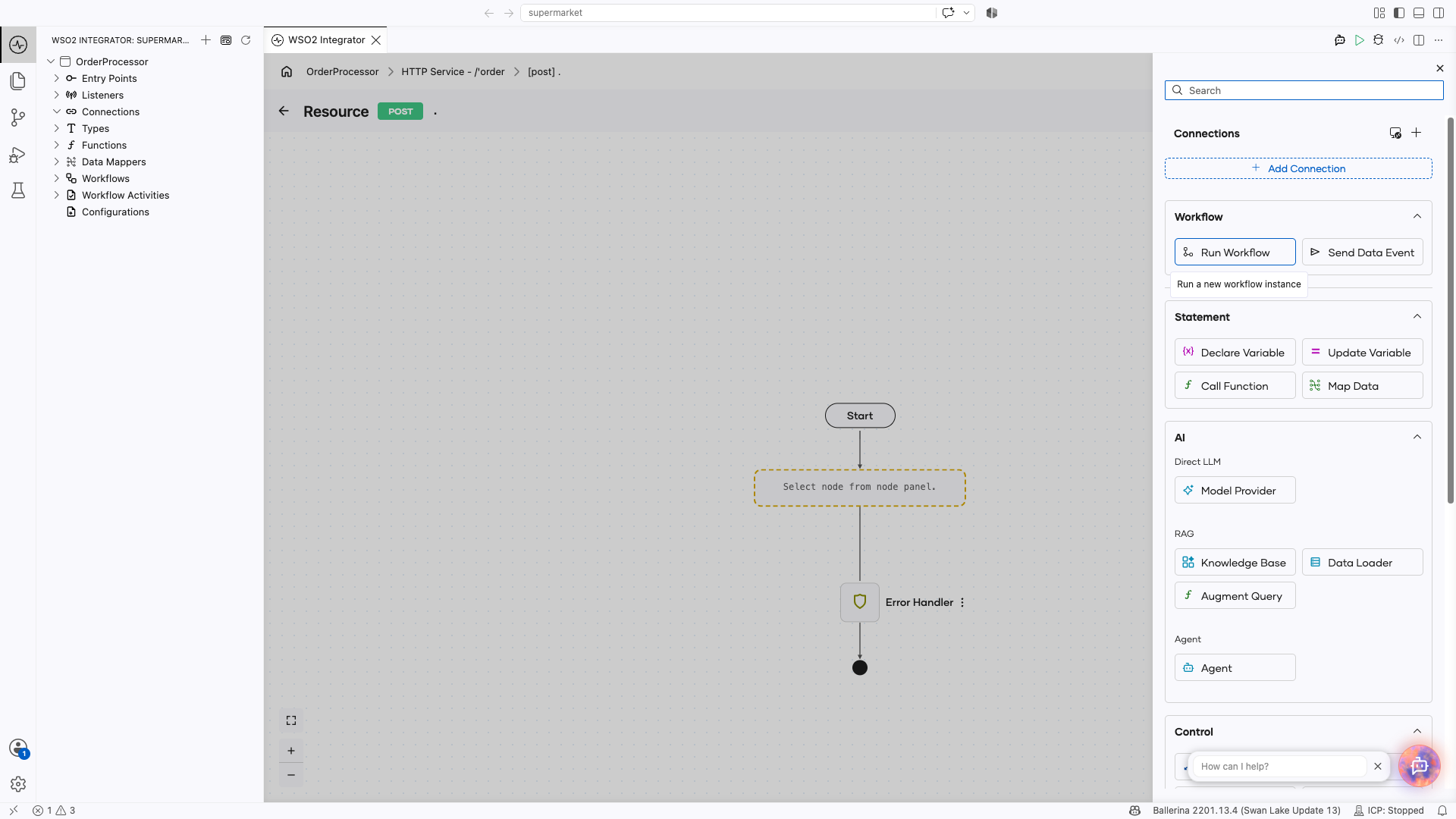1456x819 pixels.
Task: Collapse the Statement section in node panel
Action: pos(1417,316)
